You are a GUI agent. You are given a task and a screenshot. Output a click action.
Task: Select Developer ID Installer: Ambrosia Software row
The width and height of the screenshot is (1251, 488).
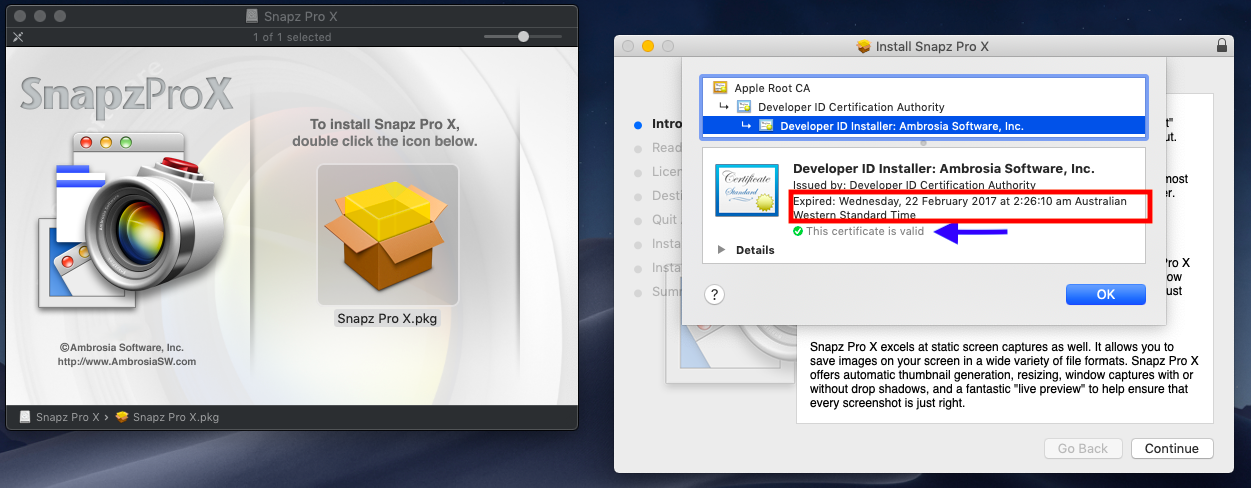[x=925, y=126]
